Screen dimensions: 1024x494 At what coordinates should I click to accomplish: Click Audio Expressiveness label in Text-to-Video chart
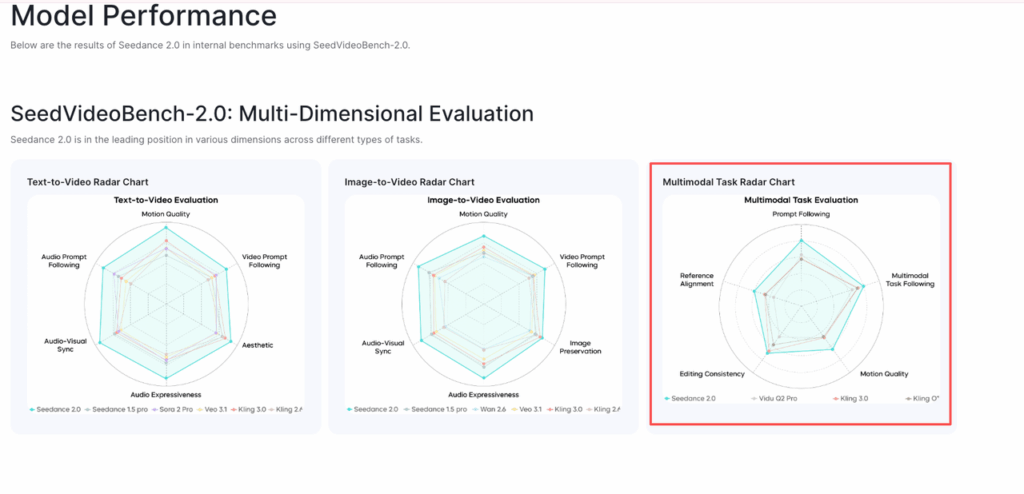(x=166, y=395)
